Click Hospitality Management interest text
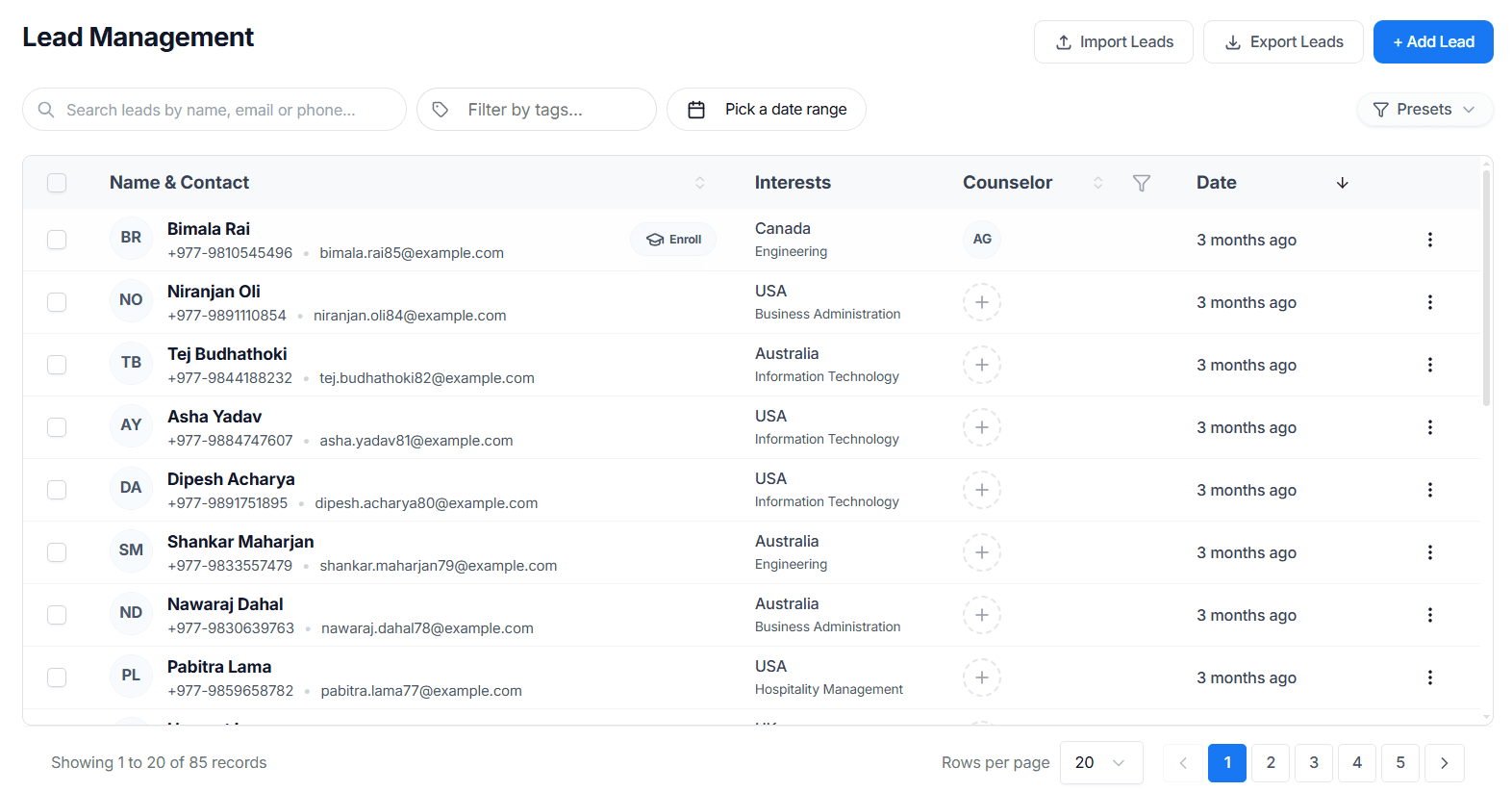Viewport: 1512px width, 792px height. click(x=829, y=689)
